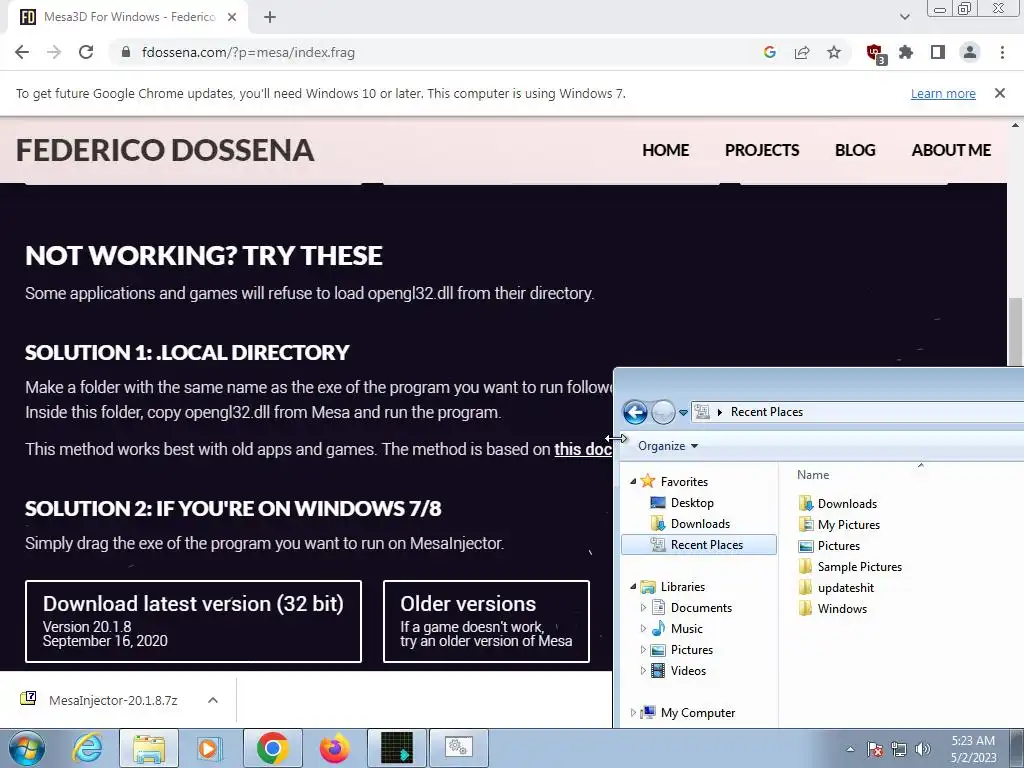Show hidden tray icons arrow
The image size is (1024, 768).
pyautogui.click(x=850, y=749)
